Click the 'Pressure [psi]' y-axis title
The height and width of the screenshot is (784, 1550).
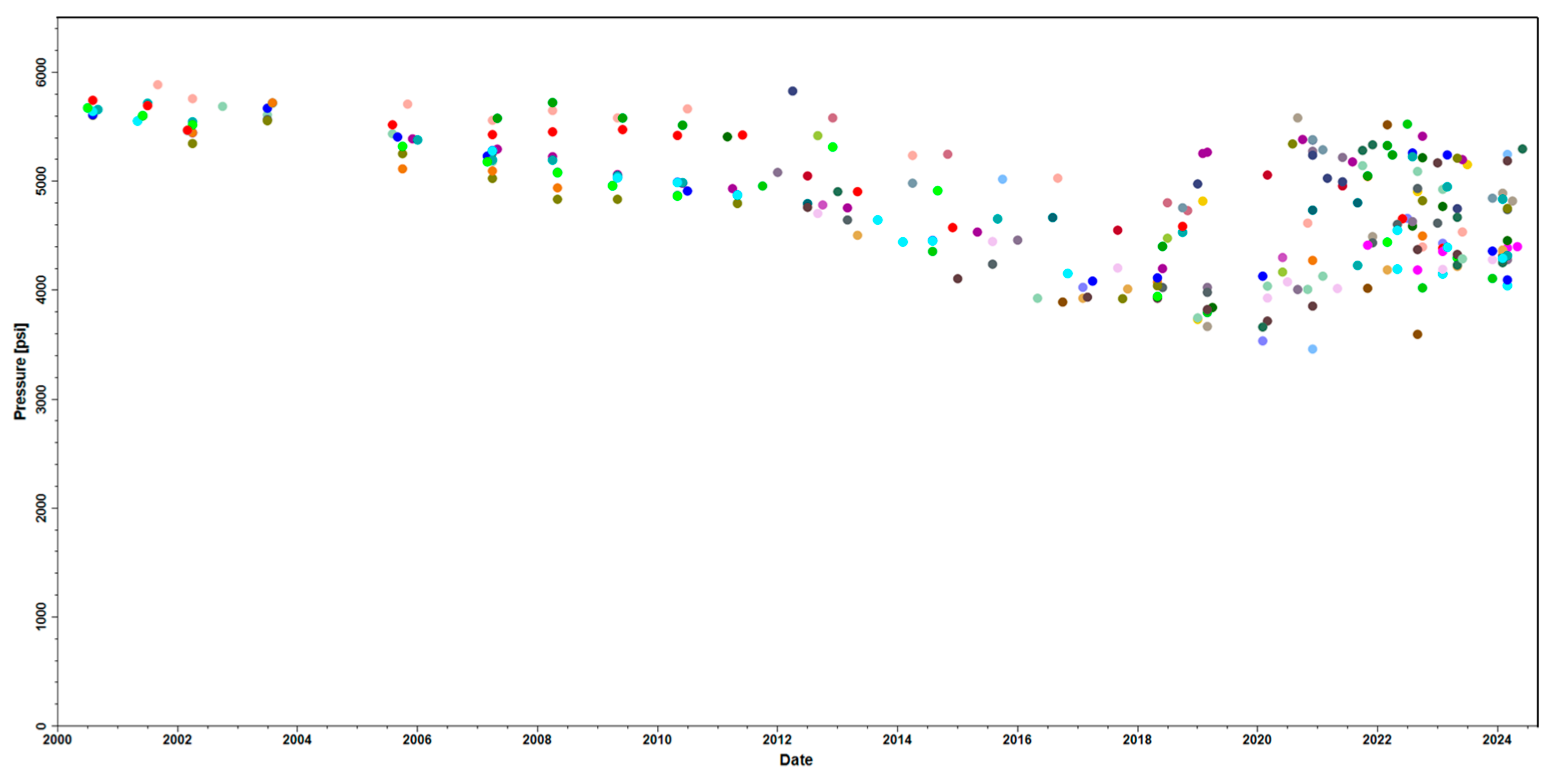[20, 372]
